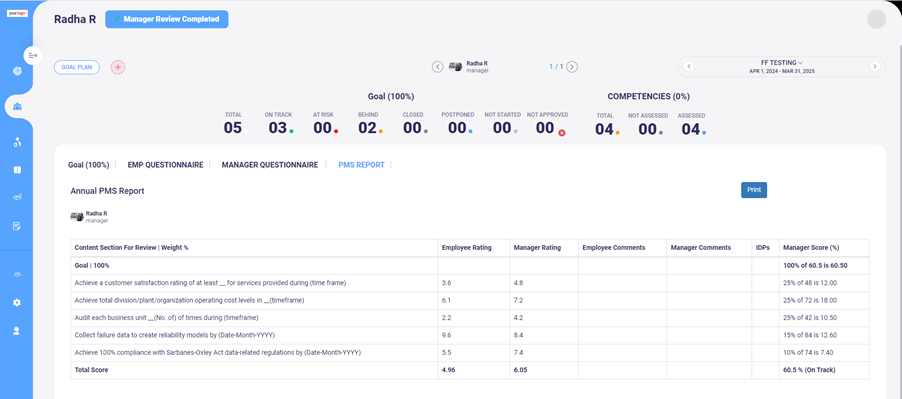The width and height of the screenshot is (902, 399).
Task: Click the Print button
Action: [x=754, y=190]
